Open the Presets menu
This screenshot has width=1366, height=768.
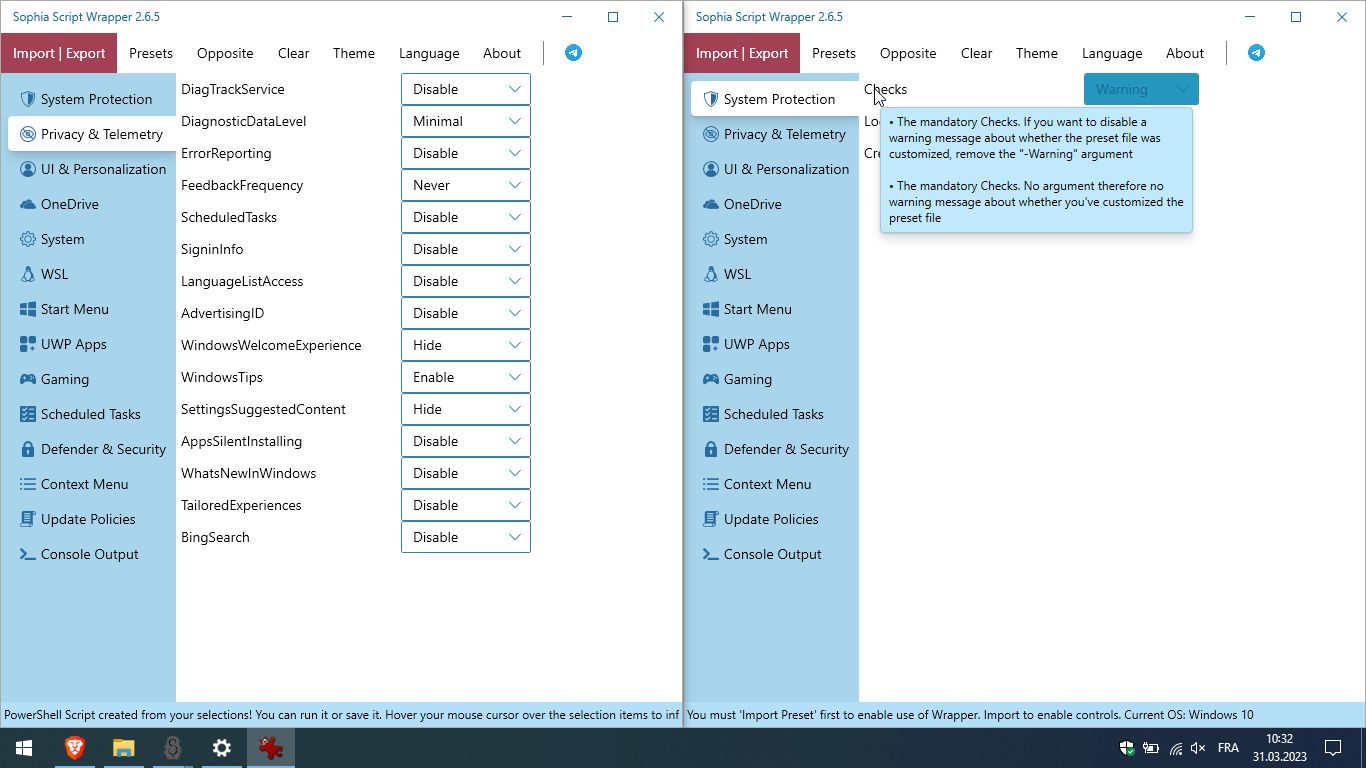[151, 53]
